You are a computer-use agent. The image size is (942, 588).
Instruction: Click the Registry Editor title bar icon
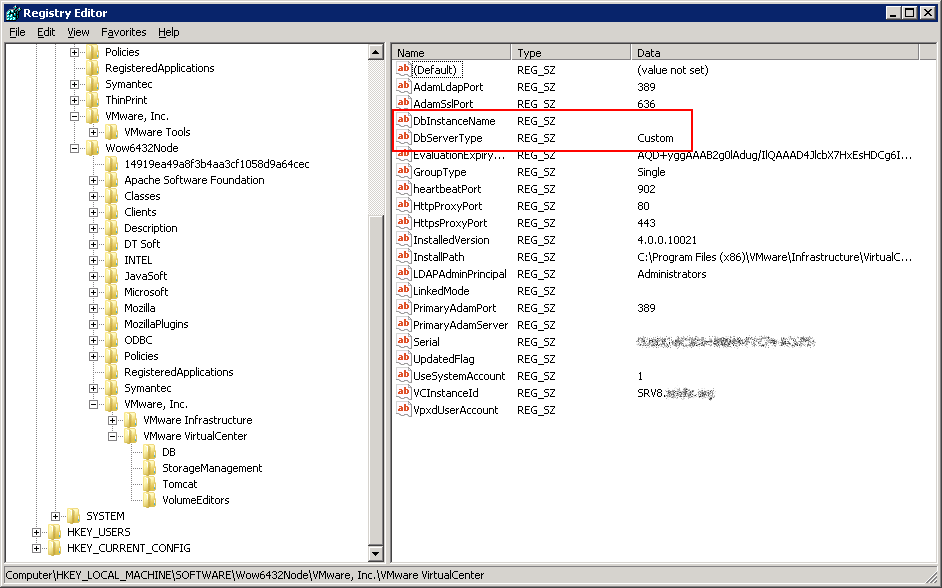coord(13,13)
